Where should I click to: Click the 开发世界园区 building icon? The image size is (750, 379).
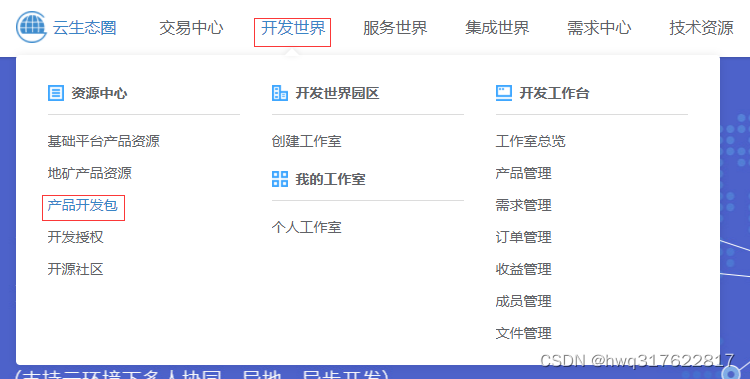(x=280, y=93)
